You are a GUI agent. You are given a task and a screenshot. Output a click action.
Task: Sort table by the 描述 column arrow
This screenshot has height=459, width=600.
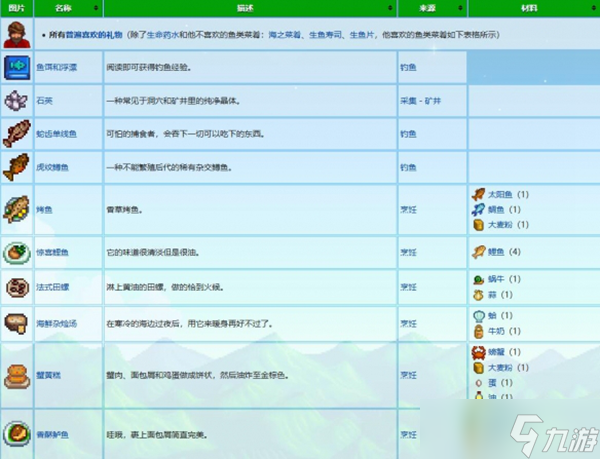point(390,8)
